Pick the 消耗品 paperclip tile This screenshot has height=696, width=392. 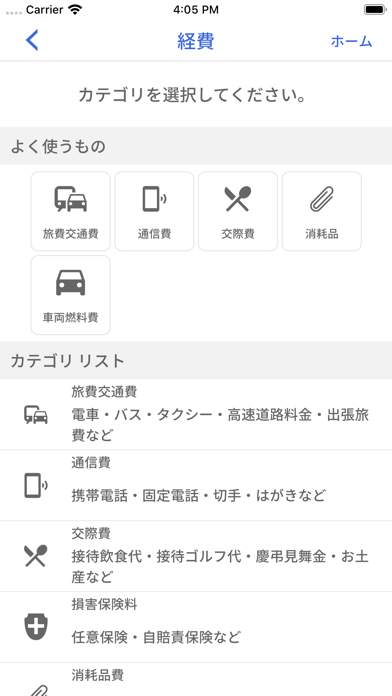point(322,211)
